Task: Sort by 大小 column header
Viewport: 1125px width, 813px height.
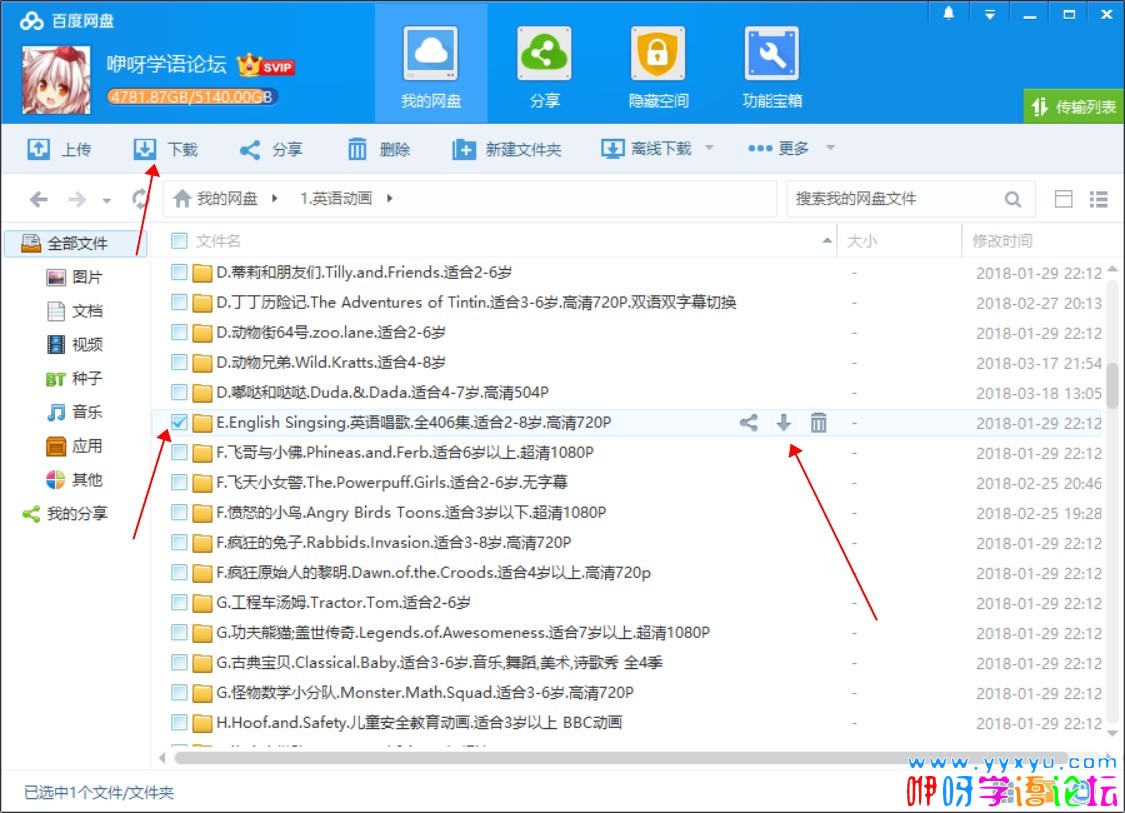Action: click(862, 241)
